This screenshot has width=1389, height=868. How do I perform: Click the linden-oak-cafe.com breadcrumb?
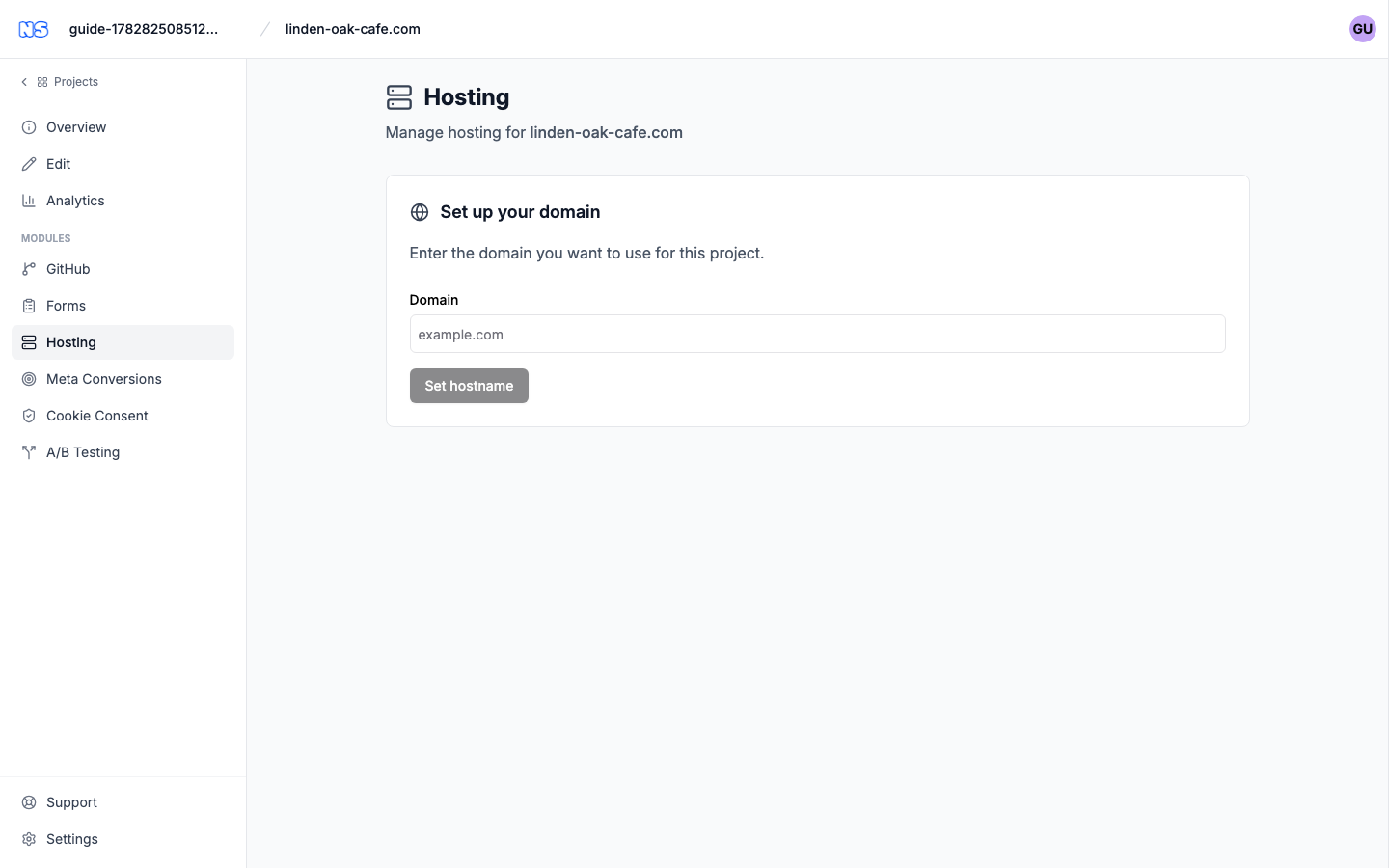coord(353,29)
